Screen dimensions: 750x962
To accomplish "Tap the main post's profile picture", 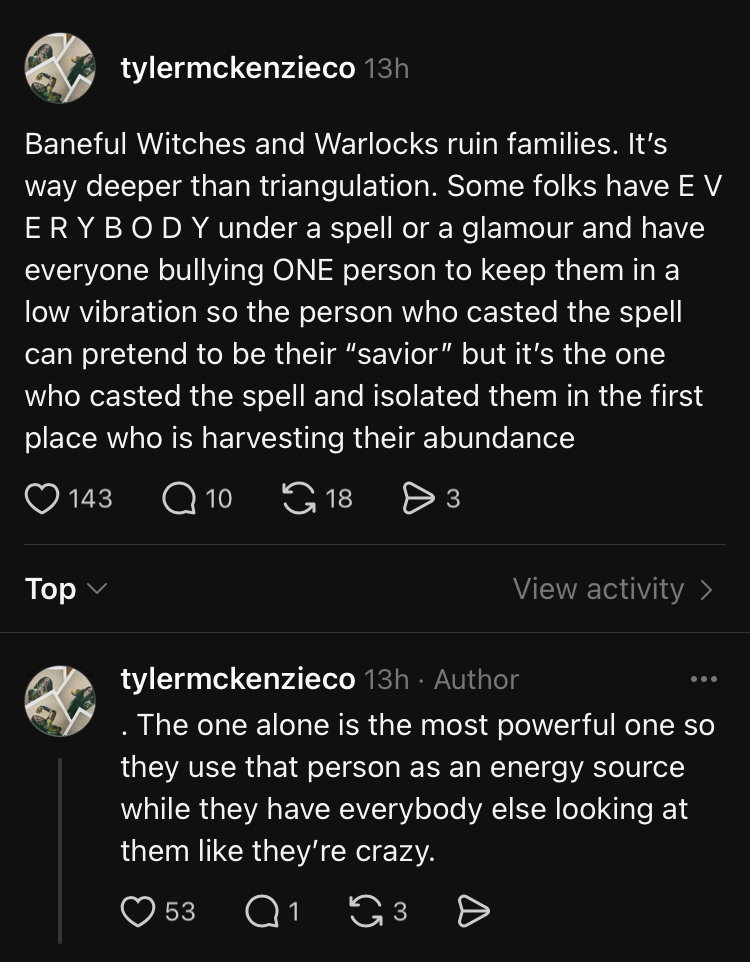I will (60, 68).
